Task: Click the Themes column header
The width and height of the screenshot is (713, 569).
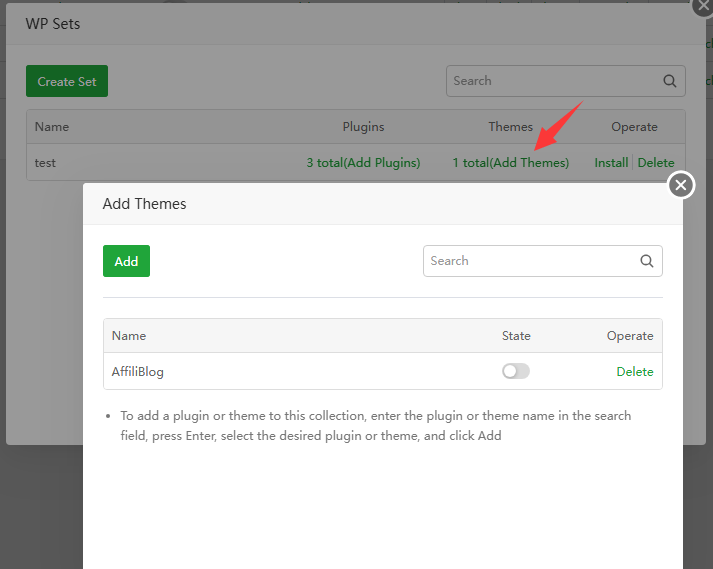Action: 510,127
